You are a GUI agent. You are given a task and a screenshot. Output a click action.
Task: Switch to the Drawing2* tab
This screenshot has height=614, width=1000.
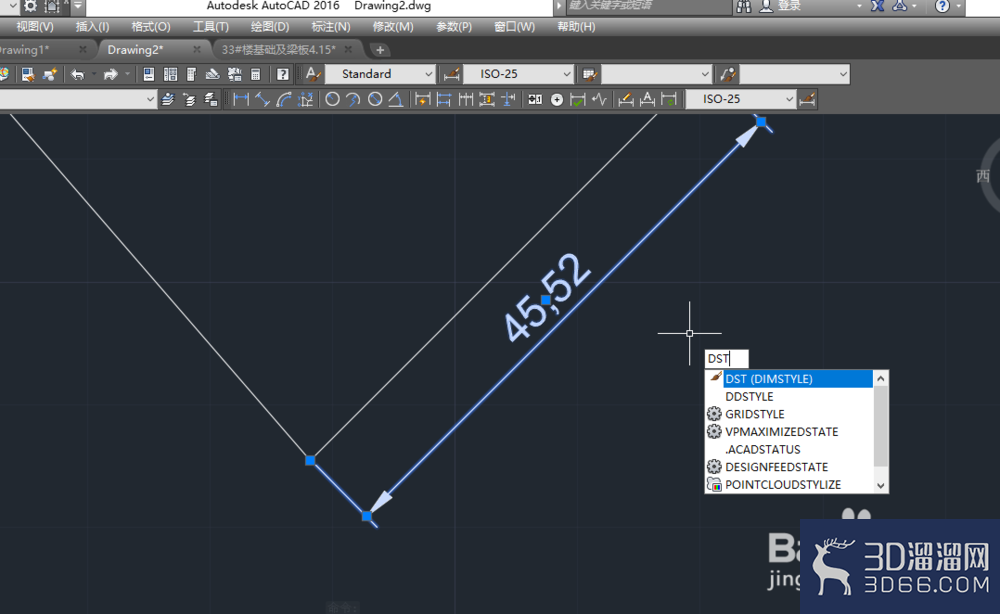(135, 50)
